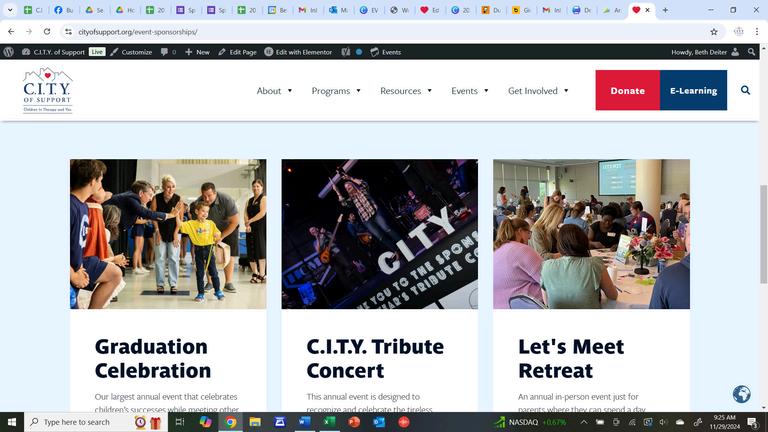The height and width of the screenshot is (432, 768).
Task: Click the red Donate button
Action: coord(627,90)
